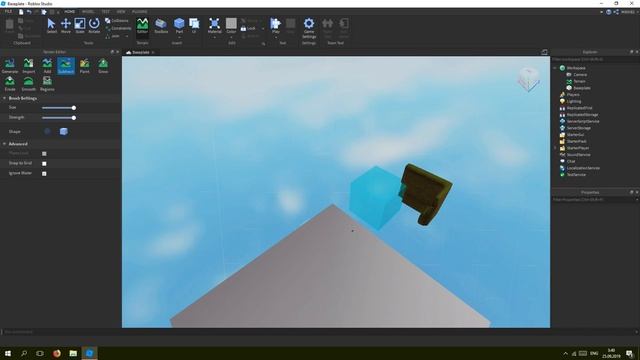
Task: Pick the Erode terrain tool
Action: click(x=10, y=84)
